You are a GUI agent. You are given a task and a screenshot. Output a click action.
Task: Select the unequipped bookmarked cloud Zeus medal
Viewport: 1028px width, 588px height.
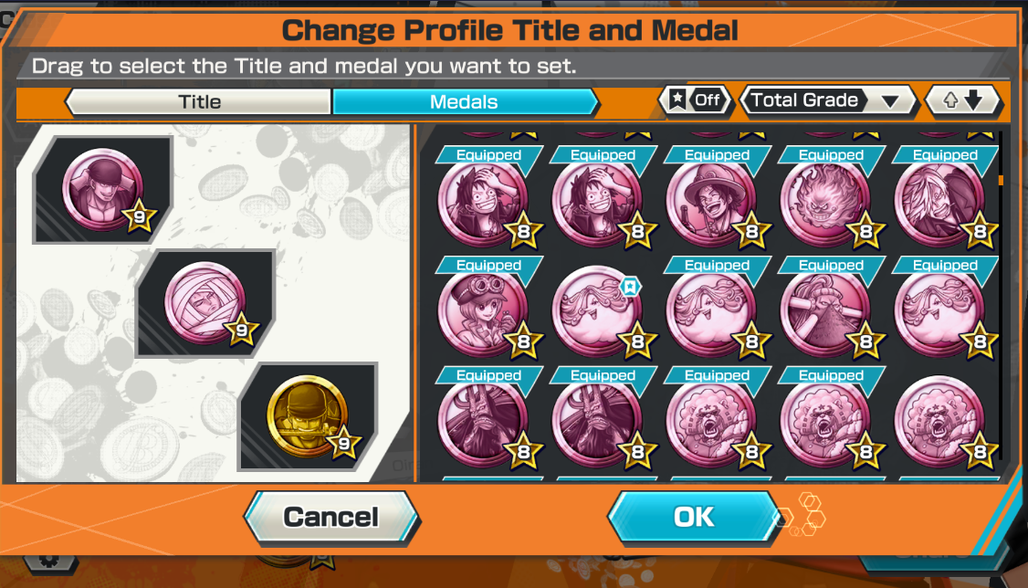pos(599,312)
